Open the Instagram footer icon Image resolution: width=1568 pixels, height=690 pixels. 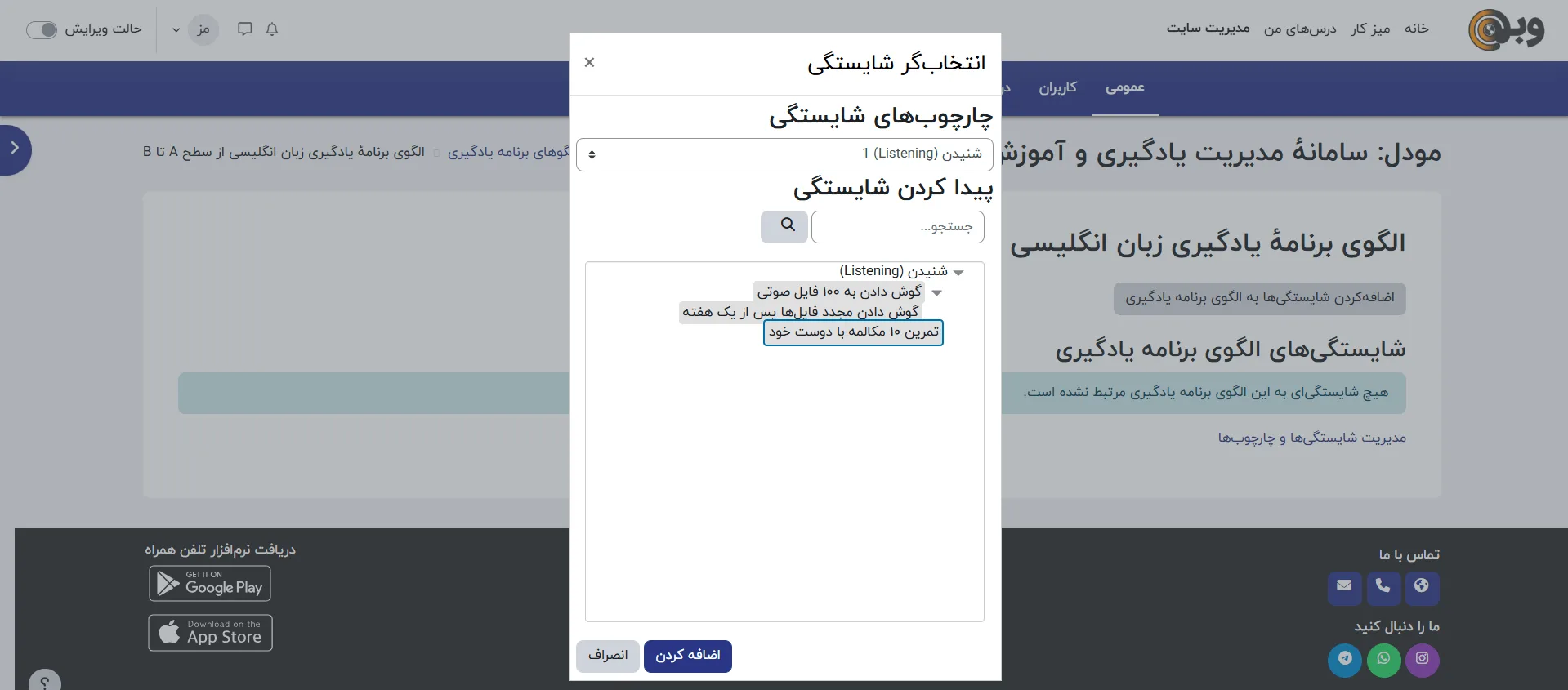(1422, 659)
